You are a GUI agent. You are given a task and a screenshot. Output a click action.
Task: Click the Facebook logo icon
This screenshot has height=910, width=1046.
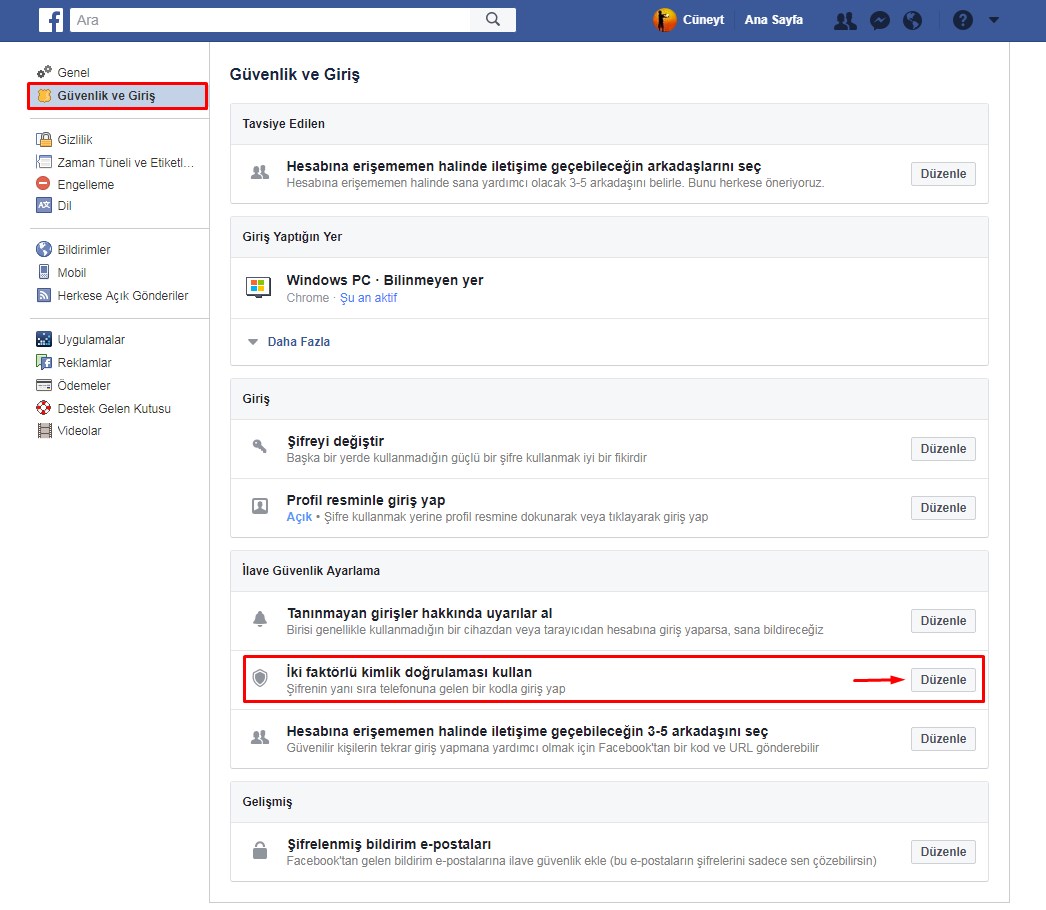point(51,20)
